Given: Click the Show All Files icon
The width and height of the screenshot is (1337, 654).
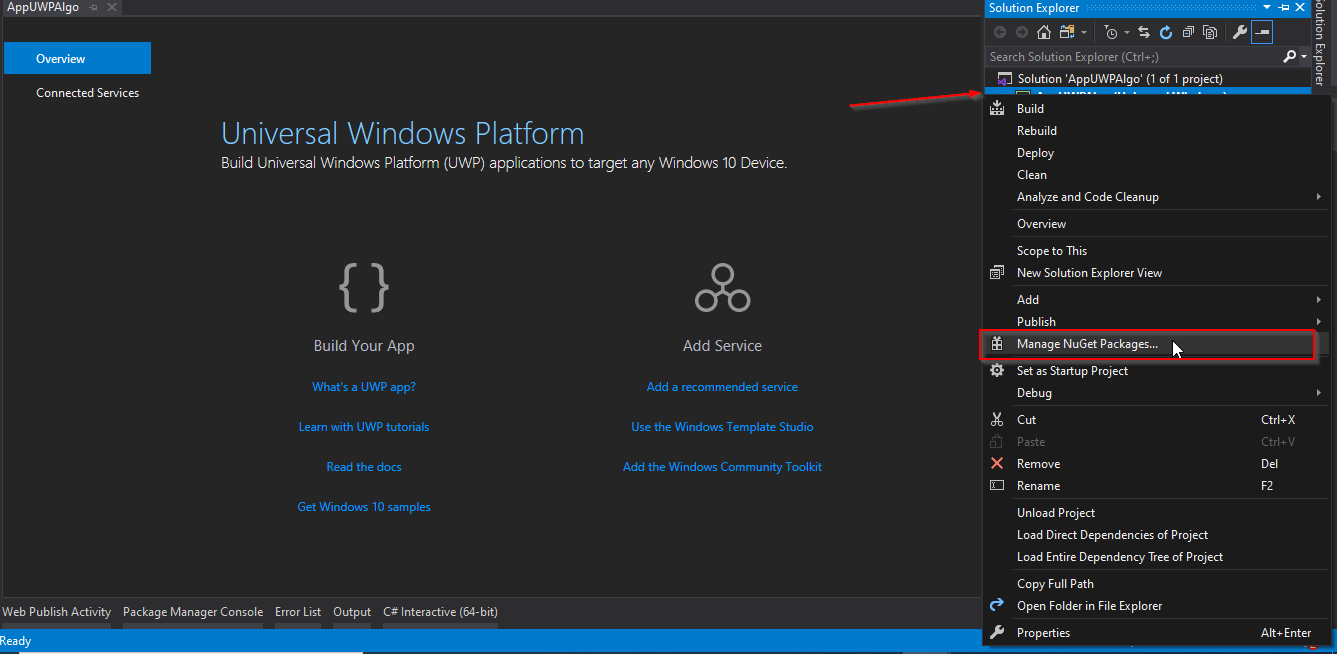Looking at the screenshot, I should [x=1210, y=32].
